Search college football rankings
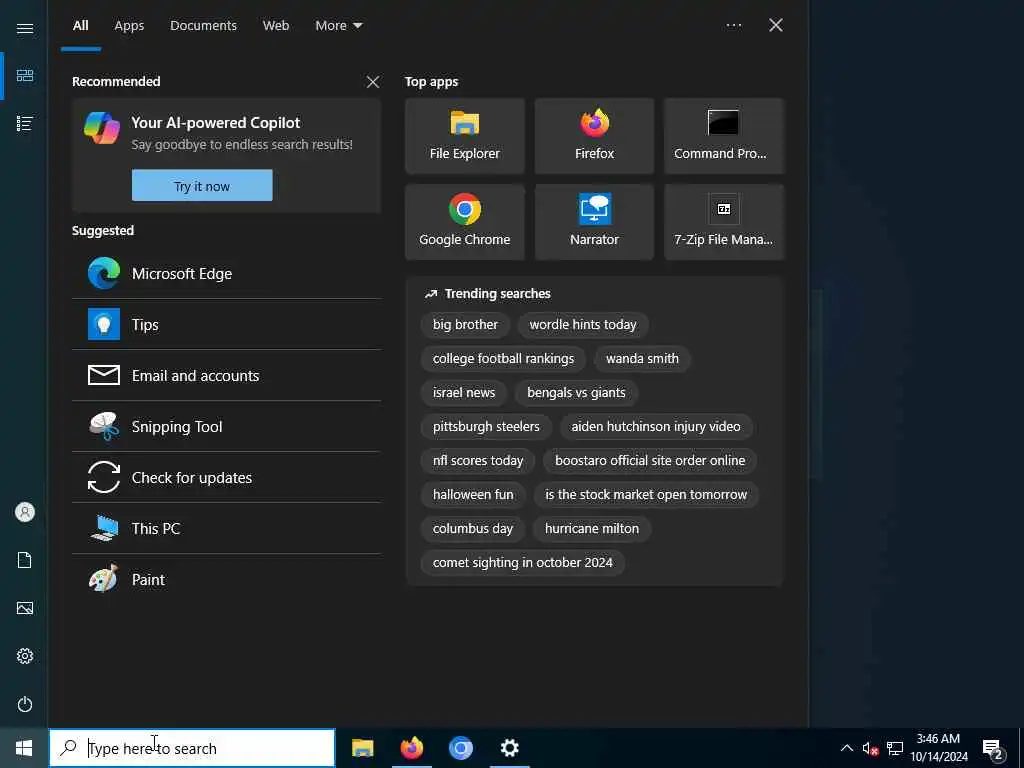 pos(504,359)
